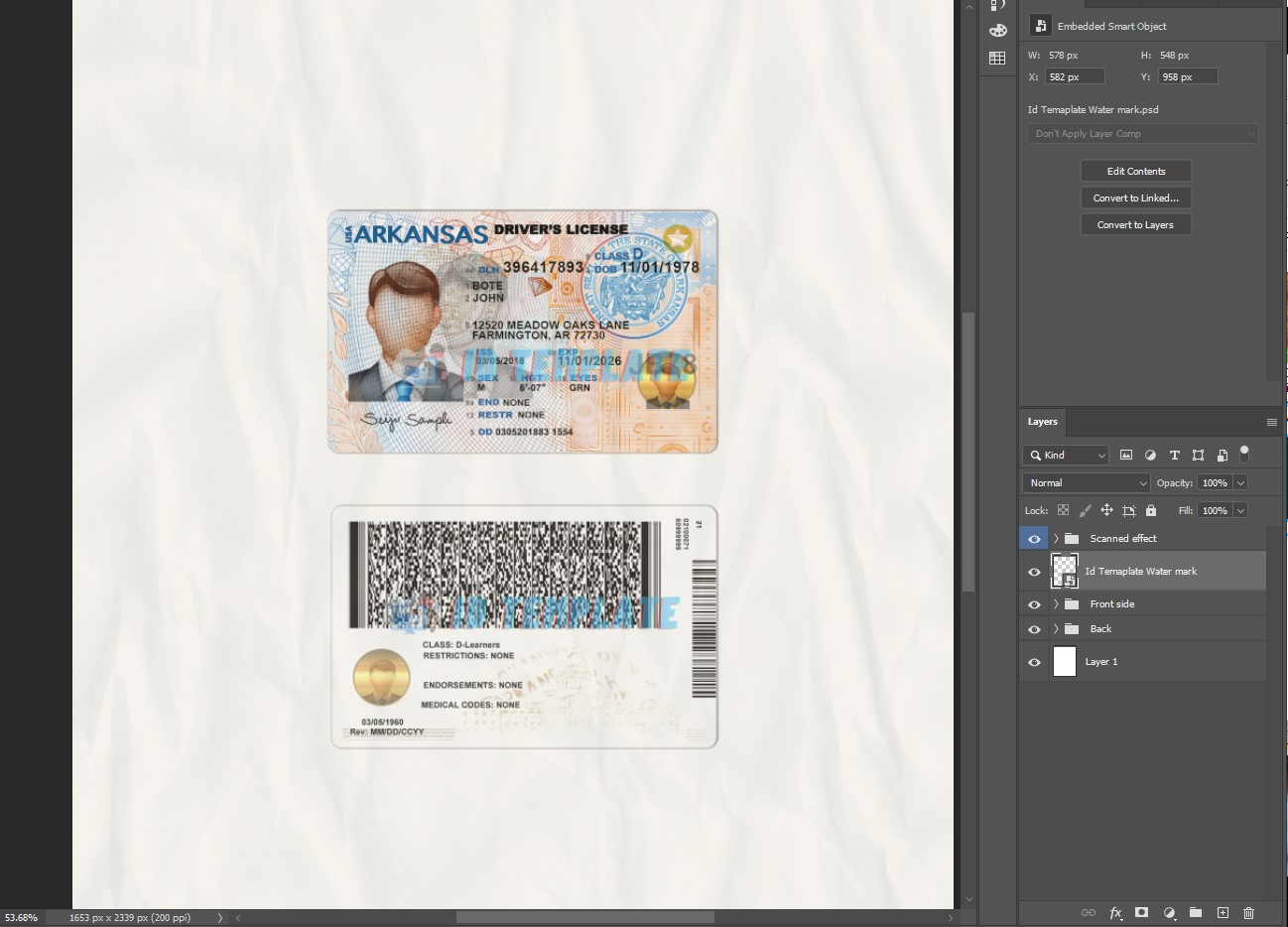Image resolution: width=1288 pixels, height=927 pixels.
Task: Open the Layers panel menu icon
Action: [x=1271, y=422]
